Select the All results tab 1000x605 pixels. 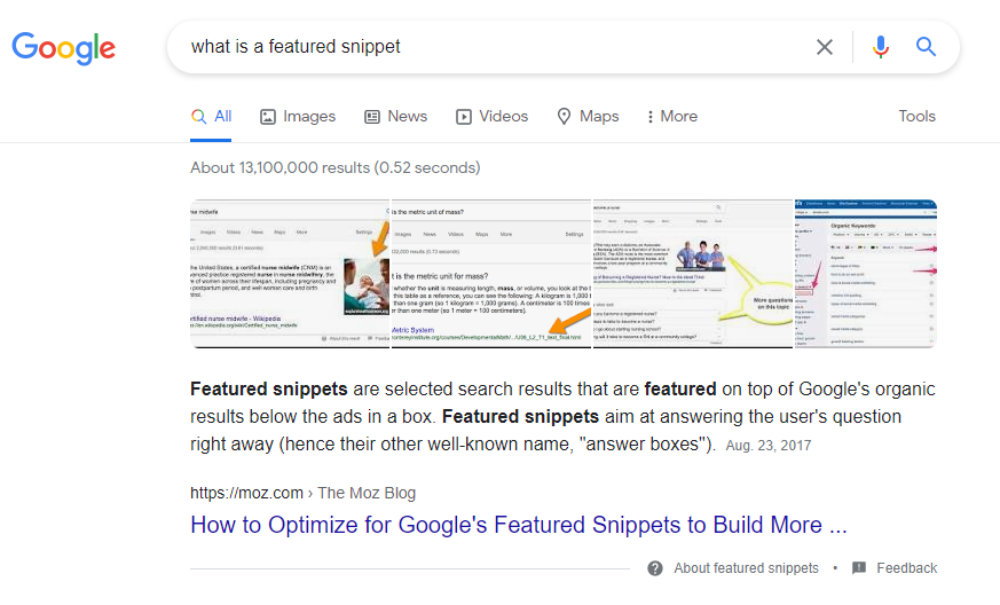211,117
